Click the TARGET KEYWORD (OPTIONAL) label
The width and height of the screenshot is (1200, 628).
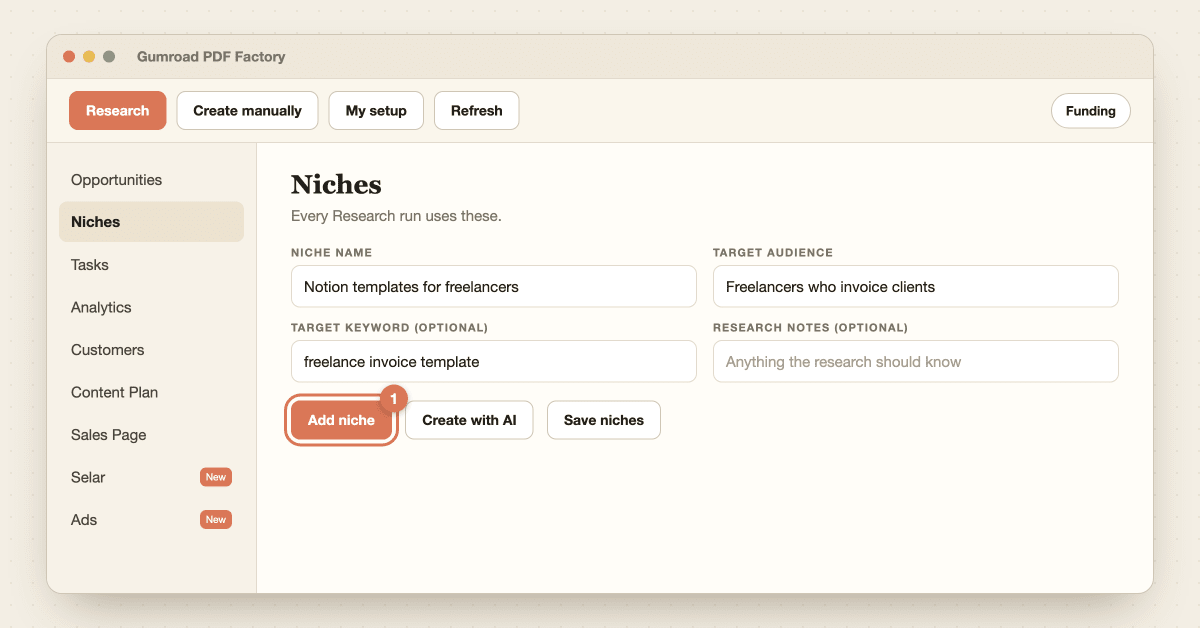pyautogui.click(x=389, y=328)
